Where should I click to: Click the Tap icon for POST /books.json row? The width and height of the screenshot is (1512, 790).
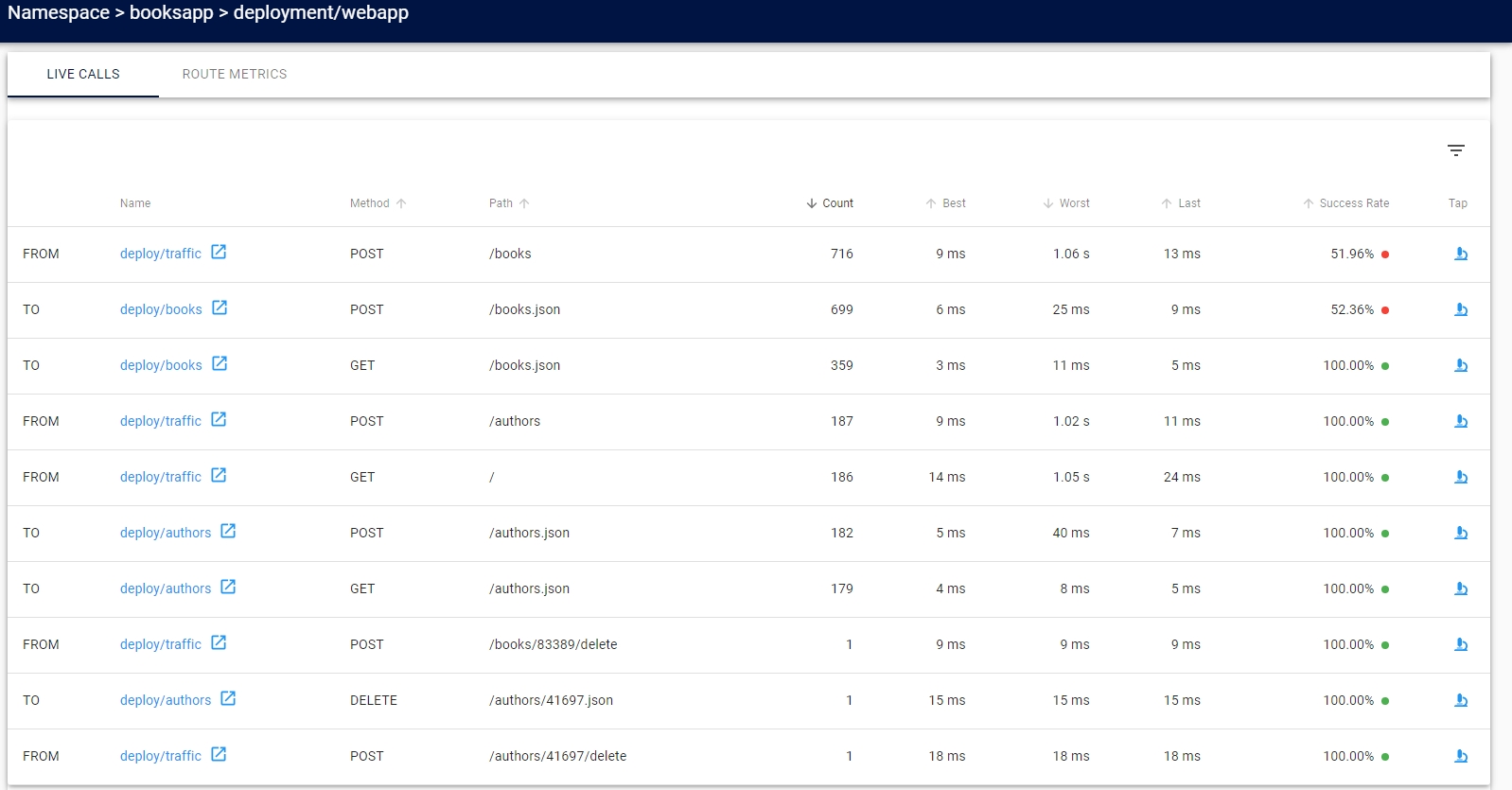(x=1460, y=309)
